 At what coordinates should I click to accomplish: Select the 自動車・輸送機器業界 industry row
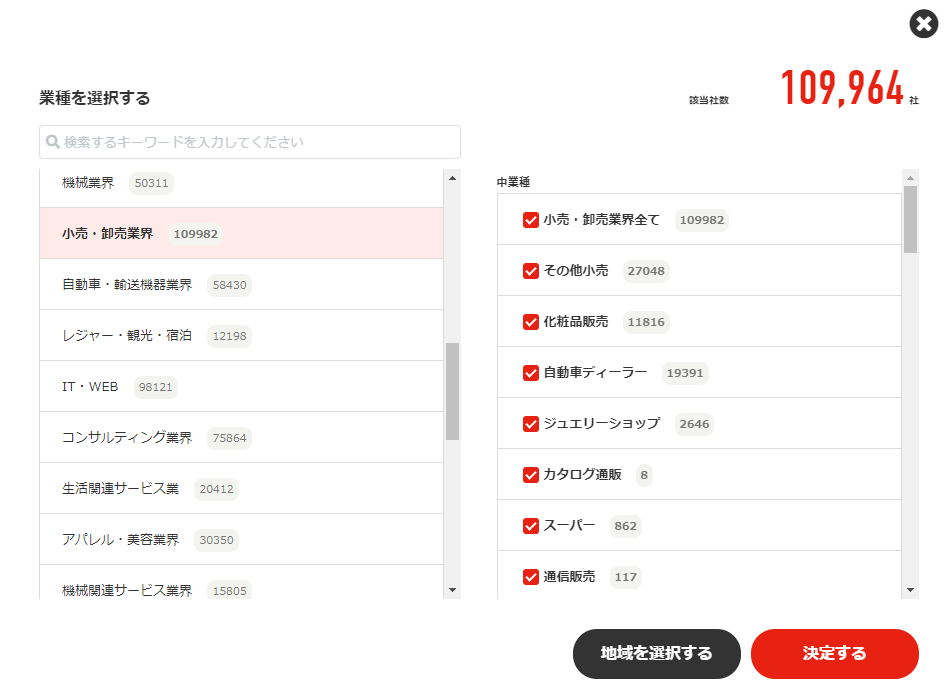point(242,285)
